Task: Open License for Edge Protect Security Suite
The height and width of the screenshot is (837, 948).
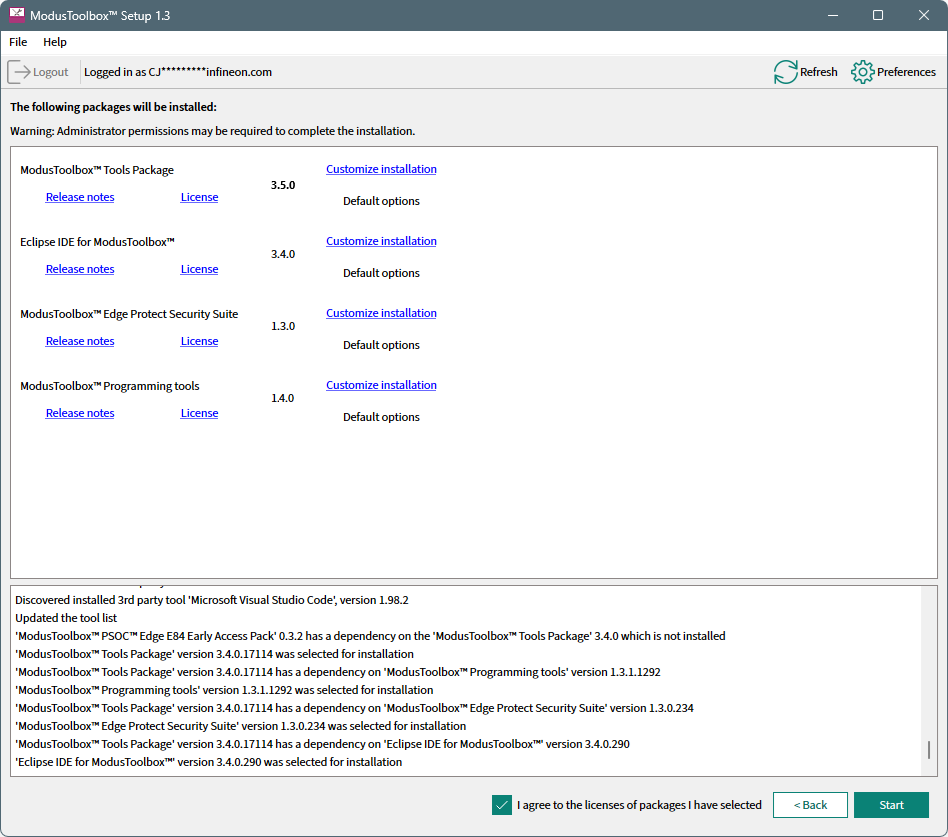Action: pos(199,341)
